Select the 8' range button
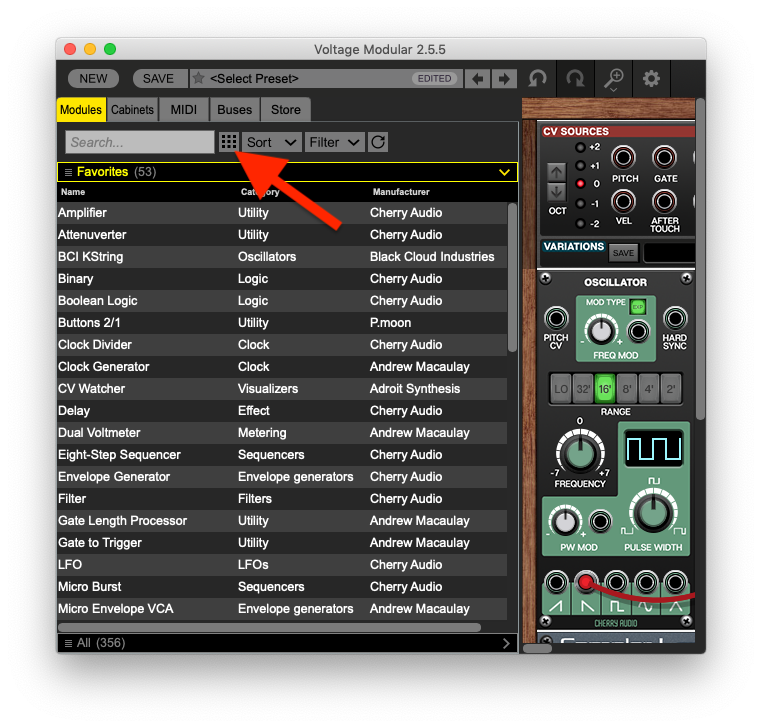 [627, 389]
